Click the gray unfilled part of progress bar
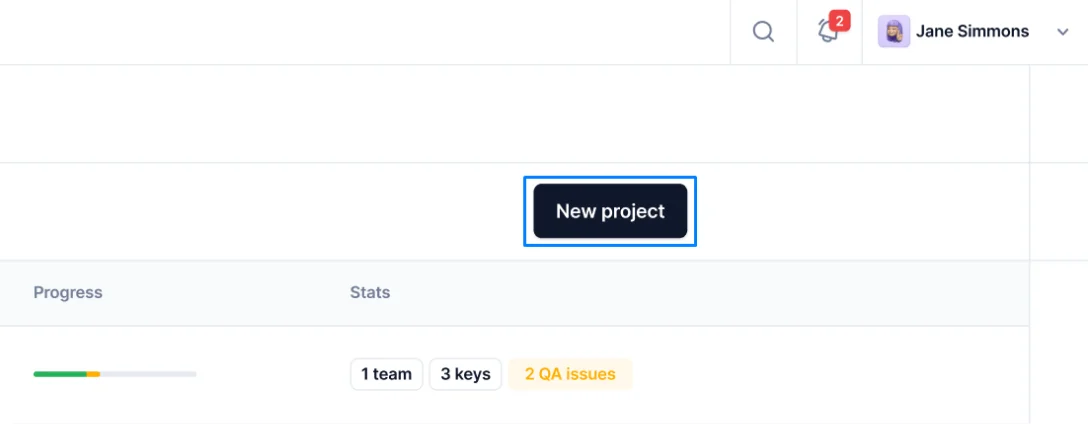1088x424 pixels. pyautogui.click(x=148, y=374)
